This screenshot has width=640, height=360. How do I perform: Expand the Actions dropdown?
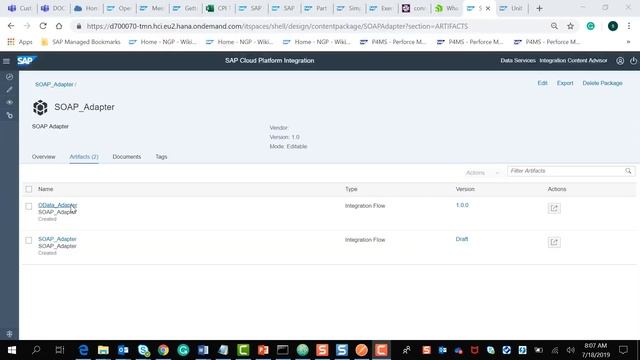pos(482,173)
